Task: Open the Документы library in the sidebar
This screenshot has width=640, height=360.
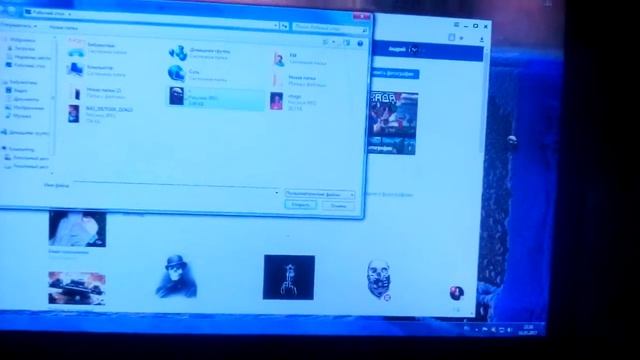Action: coord(22,99)
